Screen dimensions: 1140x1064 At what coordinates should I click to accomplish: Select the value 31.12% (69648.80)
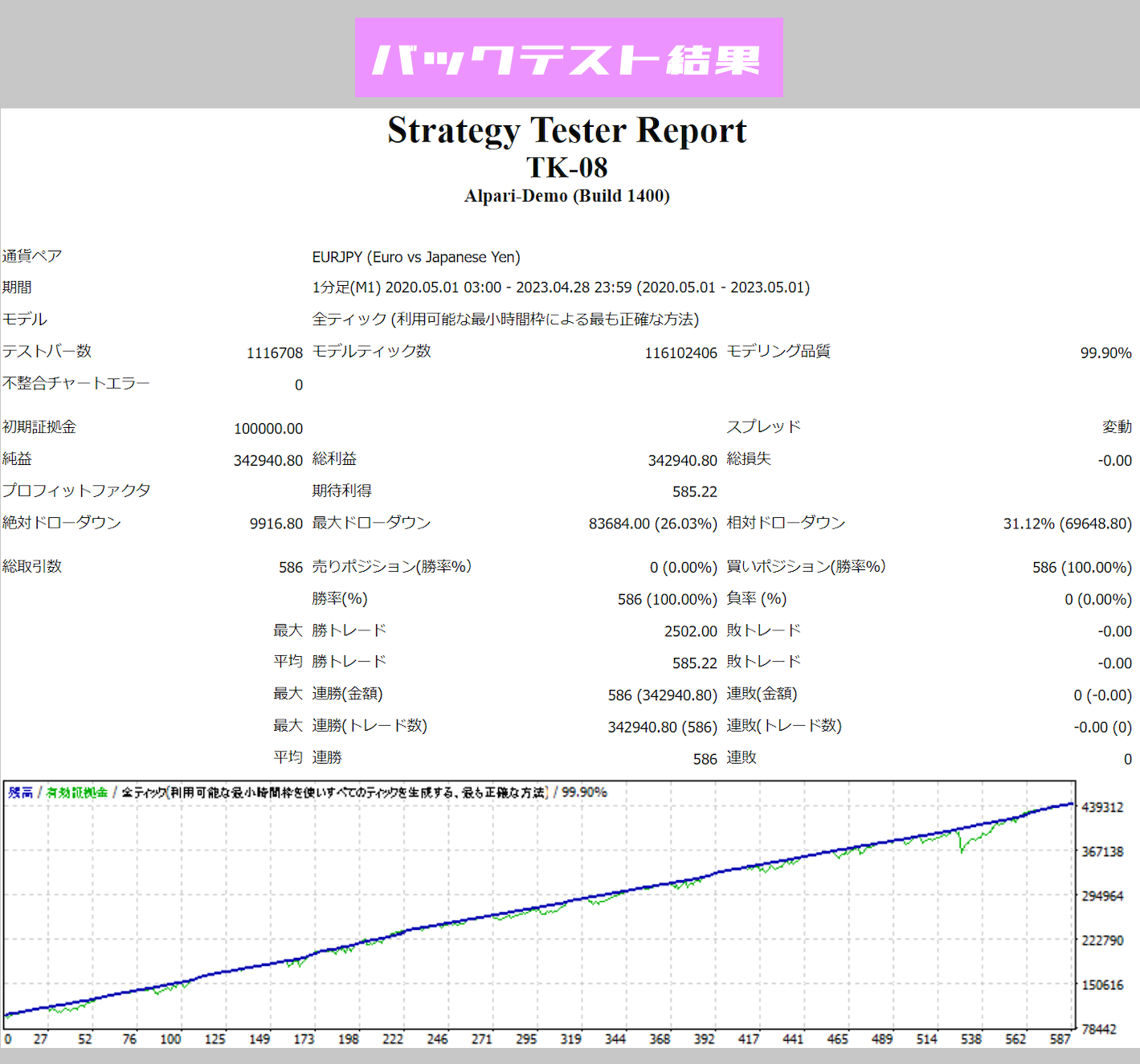(1068, 524)
